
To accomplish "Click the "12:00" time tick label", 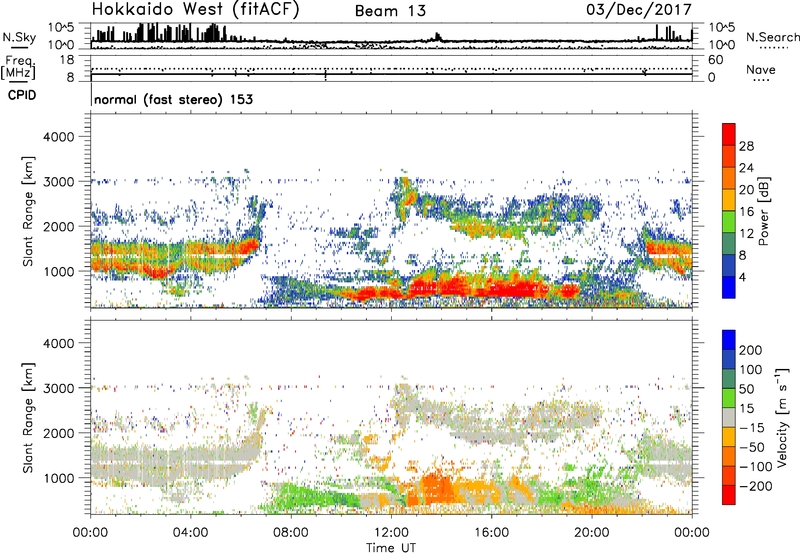I will coord(391,533).
